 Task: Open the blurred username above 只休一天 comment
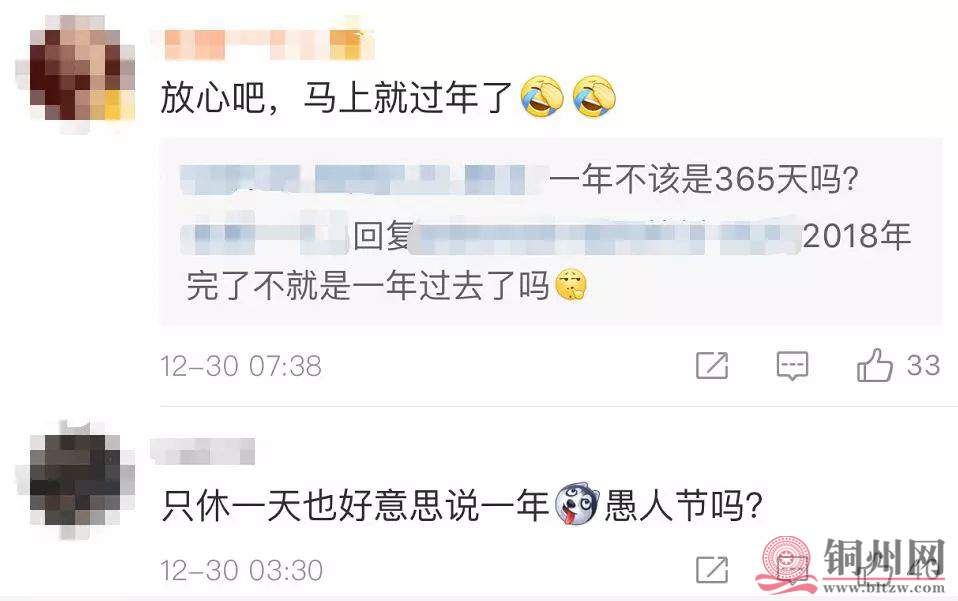[203, 452]
